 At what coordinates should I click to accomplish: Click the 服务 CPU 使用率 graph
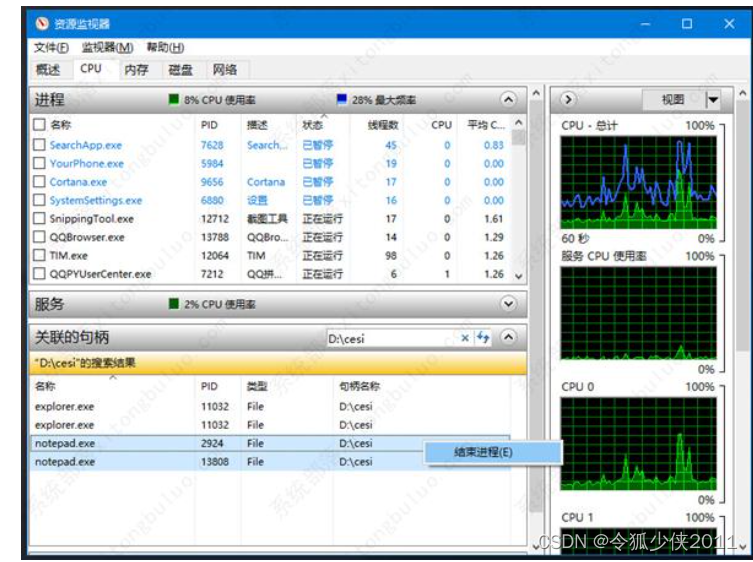pyautogui.click(x=638, y=313)
